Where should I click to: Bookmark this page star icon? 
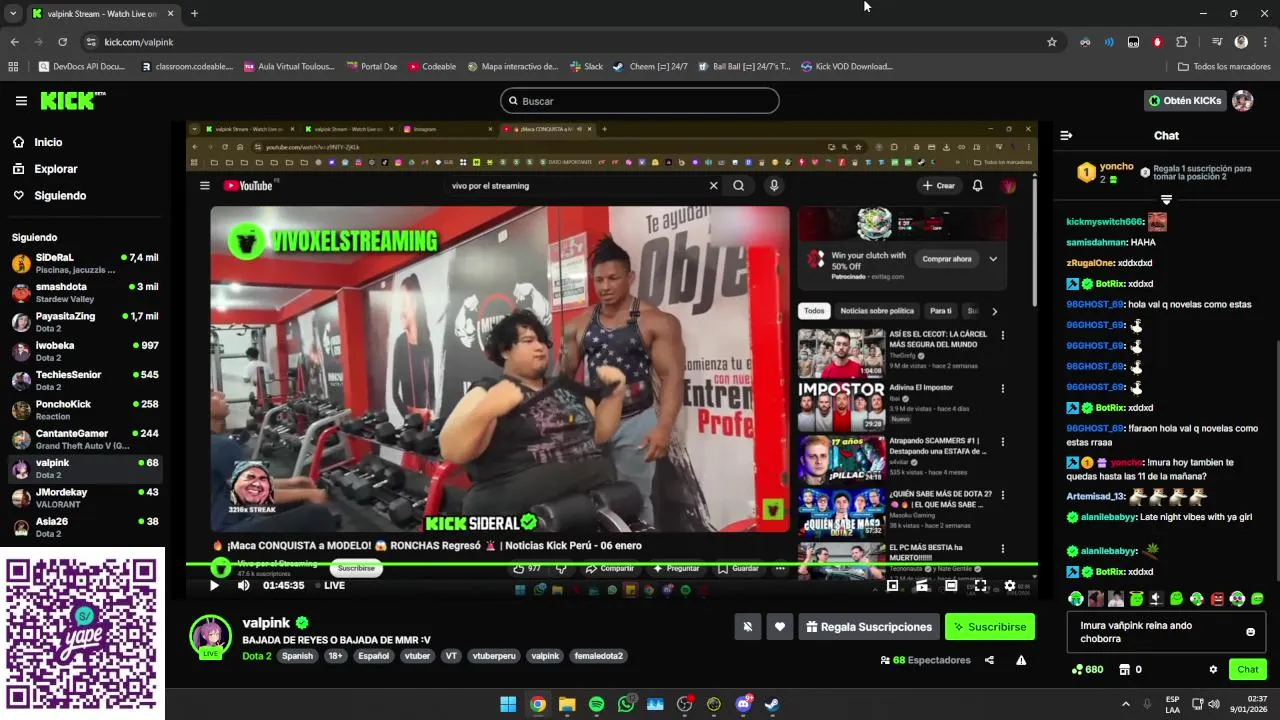coord(1052,42)
